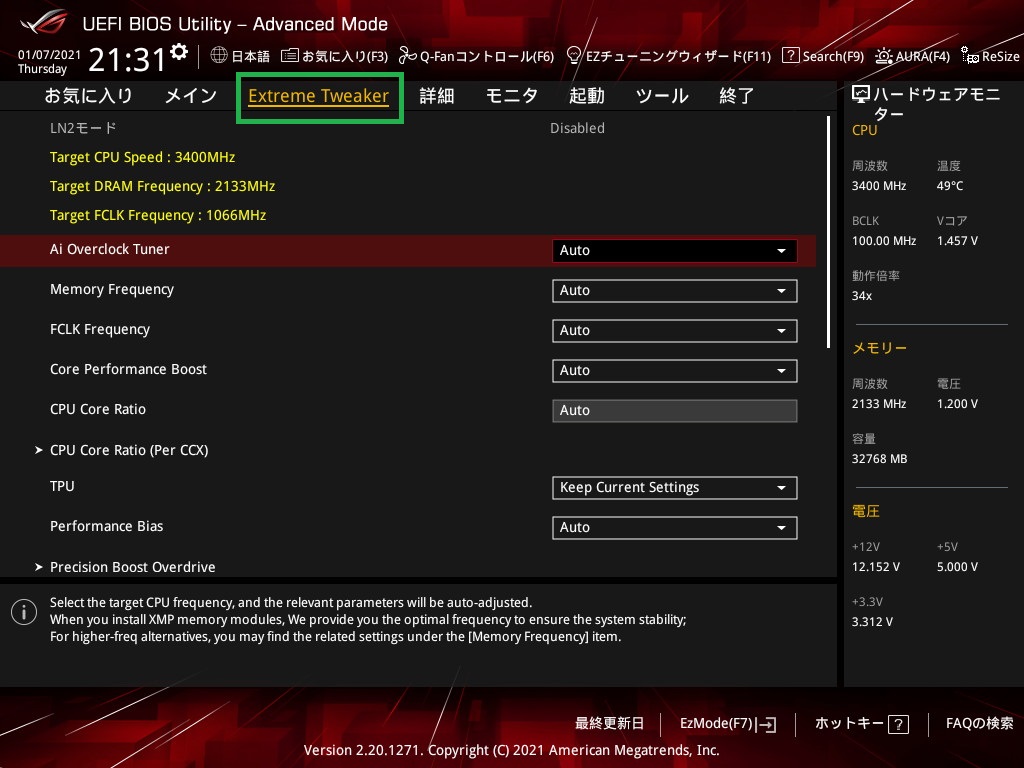Launch EZ tuning wizard bulb icon
The width and height of the screenshot is (1024, 768).
[574, 56]
